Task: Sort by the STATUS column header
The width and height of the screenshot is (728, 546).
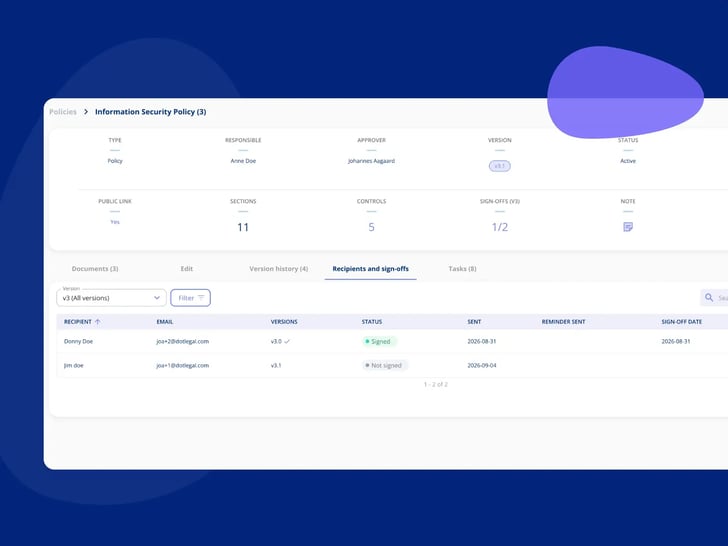Action: pos(372,322)
